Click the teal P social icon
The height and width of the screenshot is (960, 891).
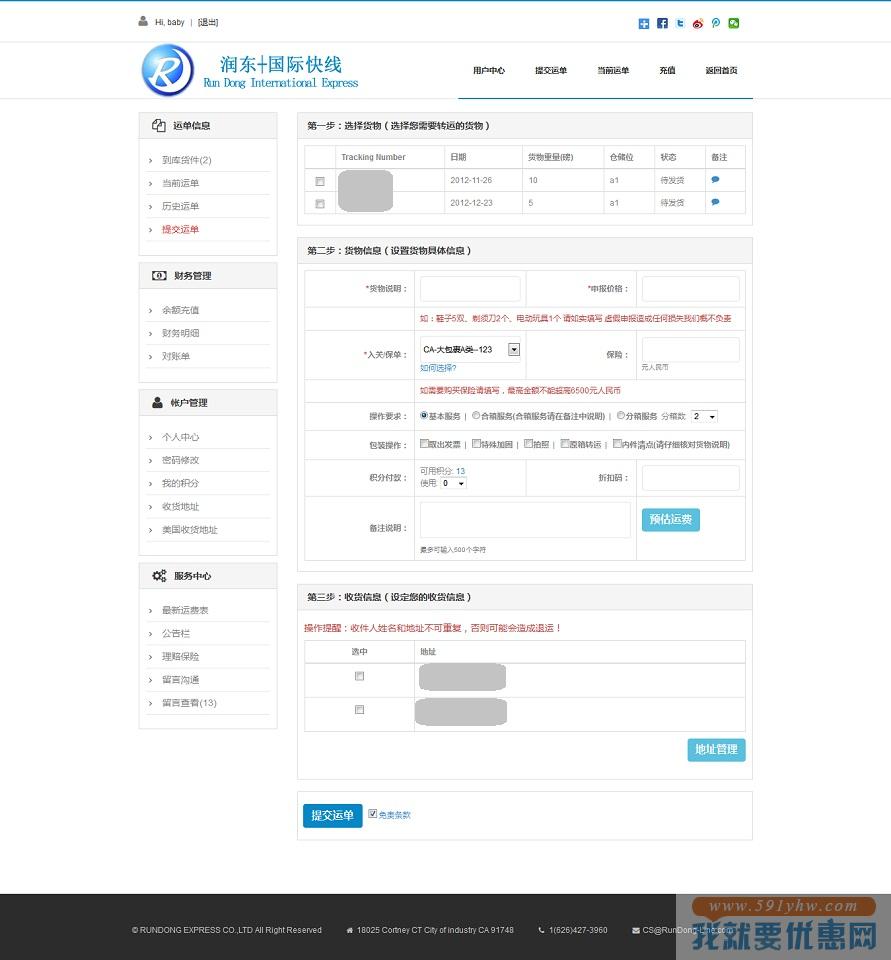(x=715, y=23)
